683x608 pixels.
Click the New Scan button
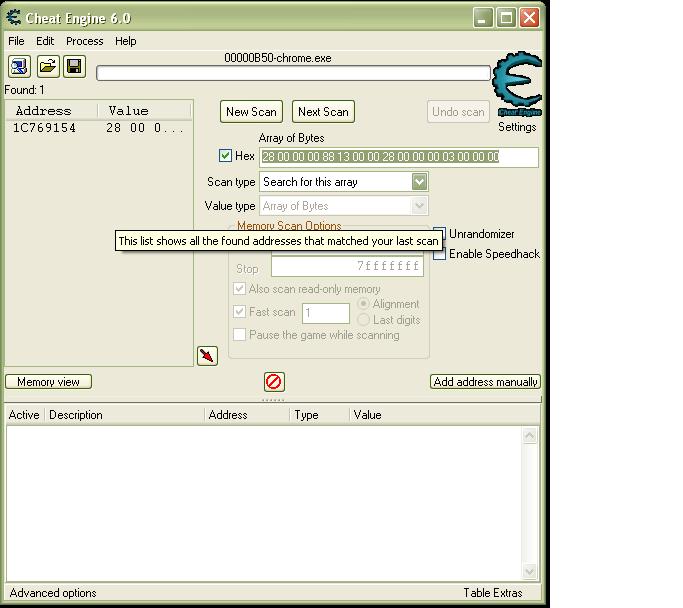tap(251, 112)
